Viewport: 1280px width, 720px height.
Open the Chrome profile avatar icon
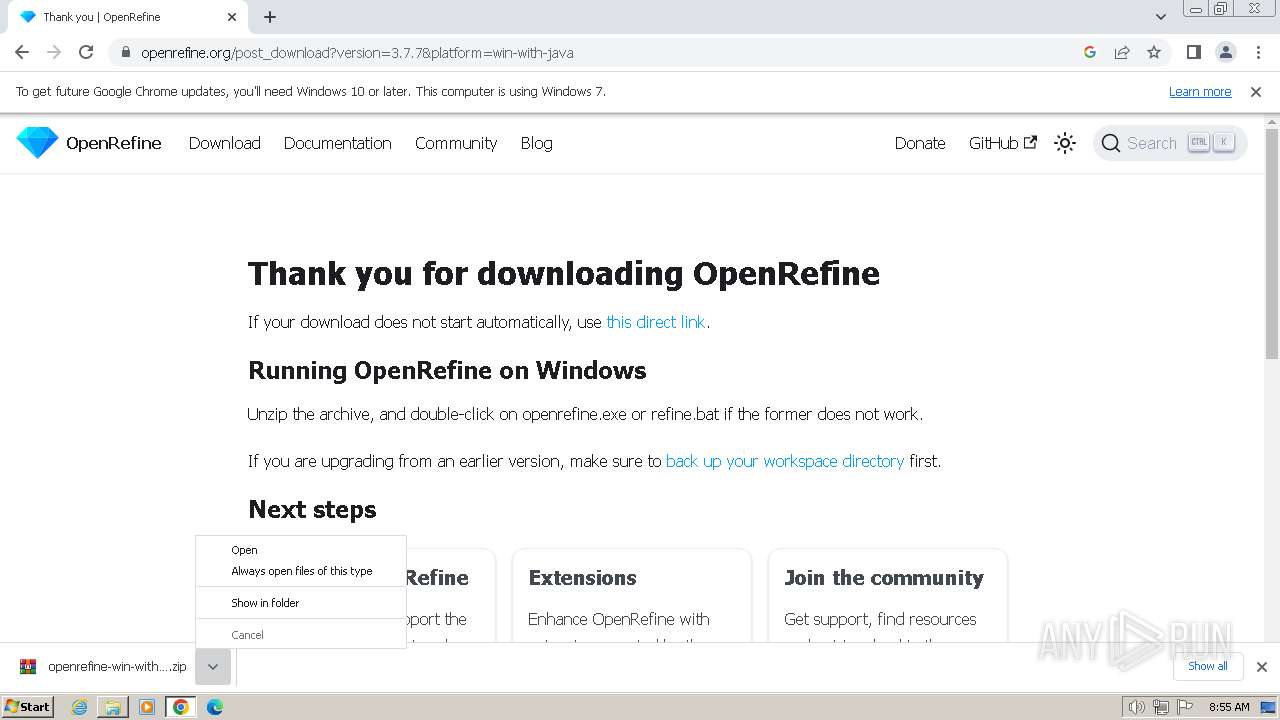pyautogui.click(x=1225, y=52)
